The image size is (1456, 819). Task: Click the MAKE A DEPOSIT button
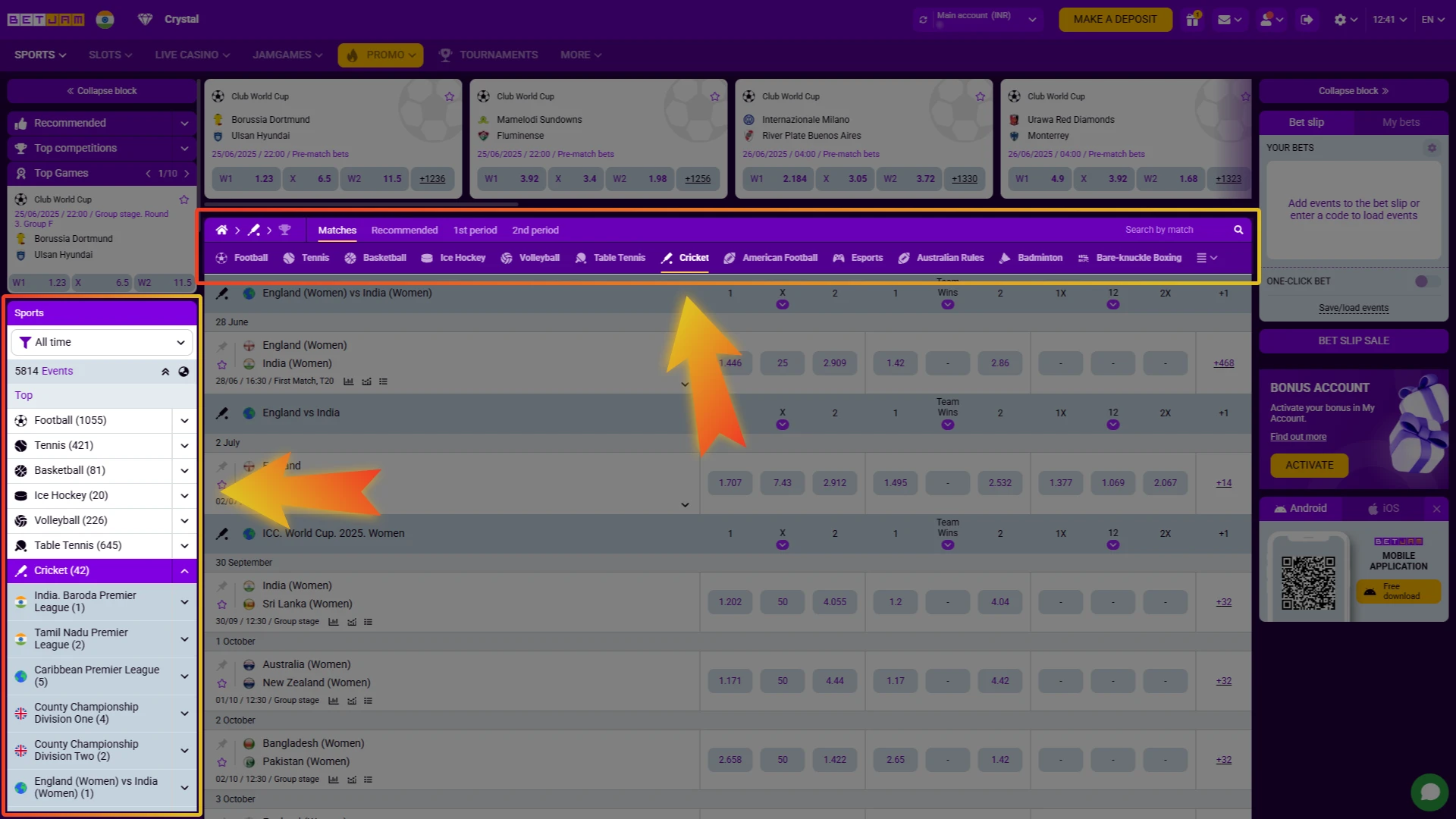tap(1115, 19)
